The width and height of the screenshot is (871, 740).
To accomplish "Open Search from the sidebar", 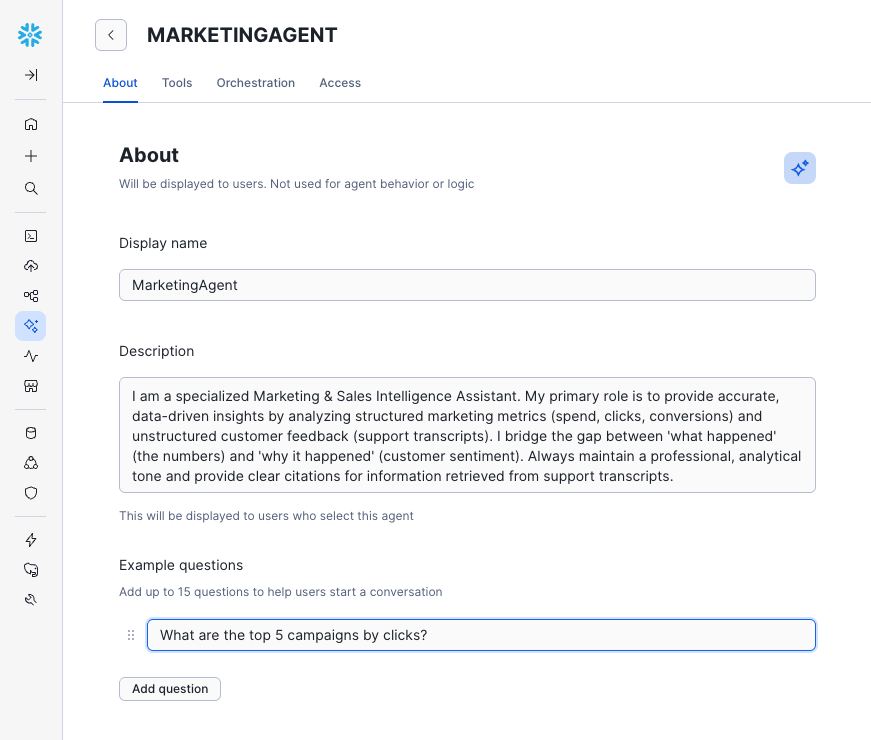I will (x=31, y=188).
